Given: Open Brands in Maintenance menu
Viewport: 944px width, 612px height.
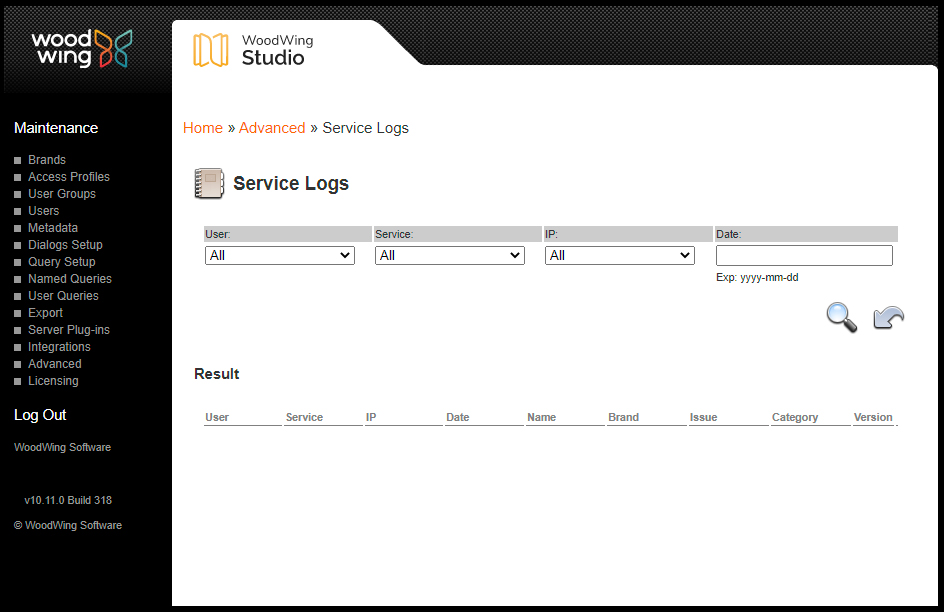Looking at the screenshot, I should pyautogui.click(x=47, y=160).
